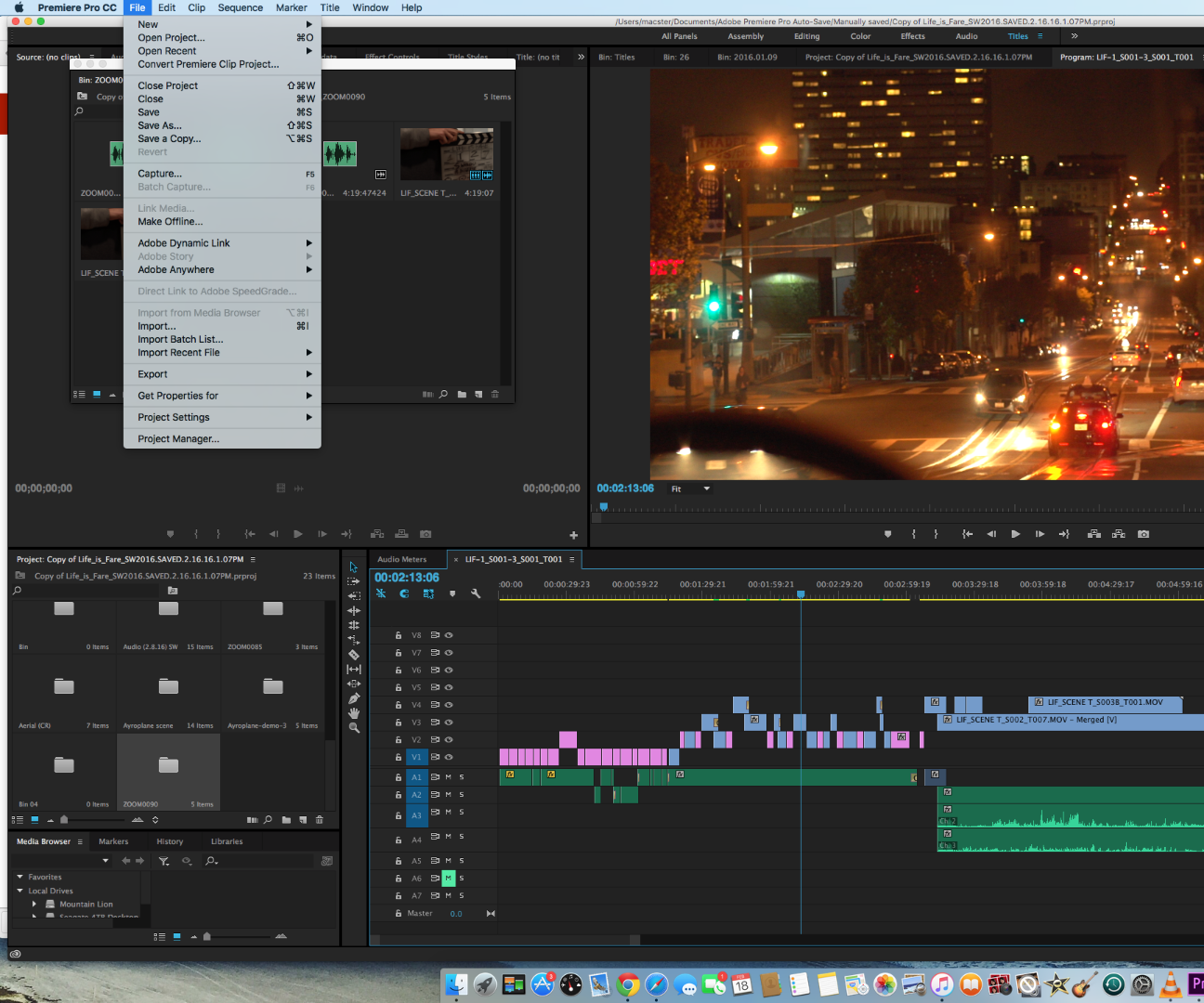
Task: Toggle V2 track output visibility eye
Action: pyautogui.click(x=449, y=740)
